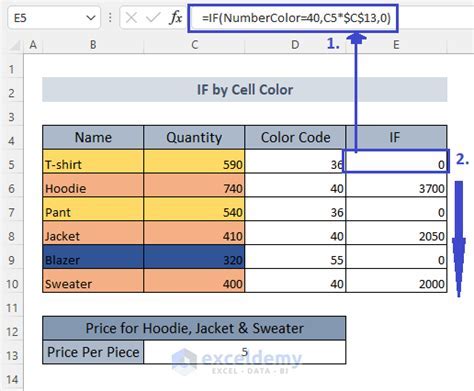
Task: Open formula bar options dots
Action: point(110,18)
